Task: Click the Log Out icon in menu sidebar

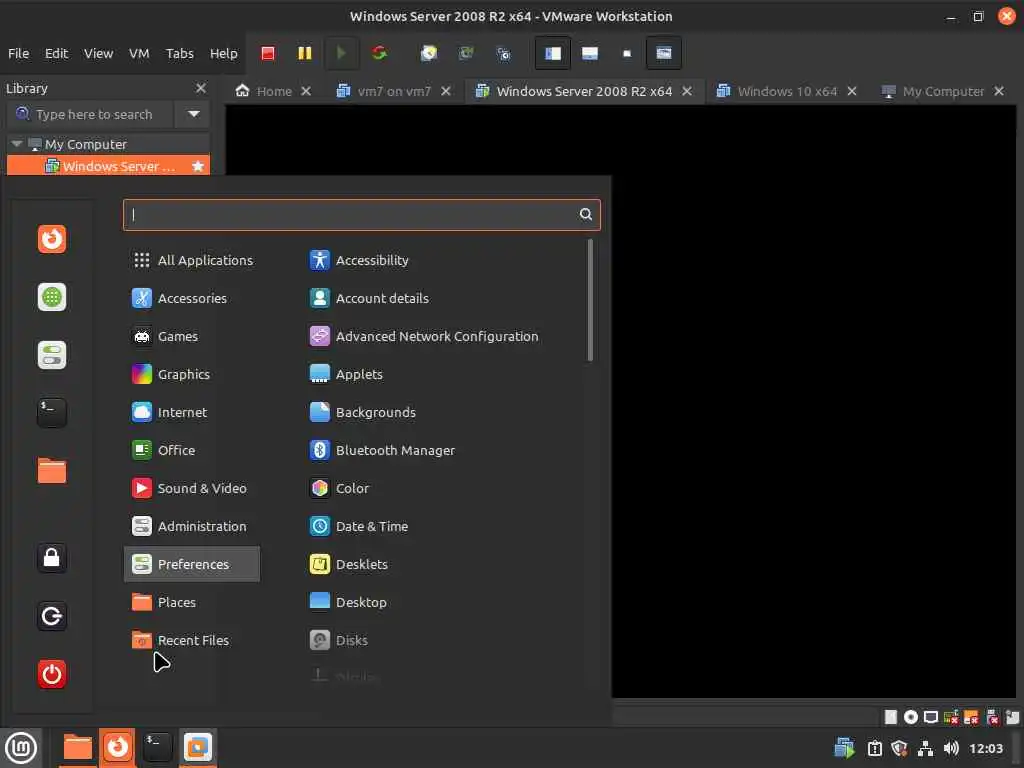Action: [x=52, y=616]
